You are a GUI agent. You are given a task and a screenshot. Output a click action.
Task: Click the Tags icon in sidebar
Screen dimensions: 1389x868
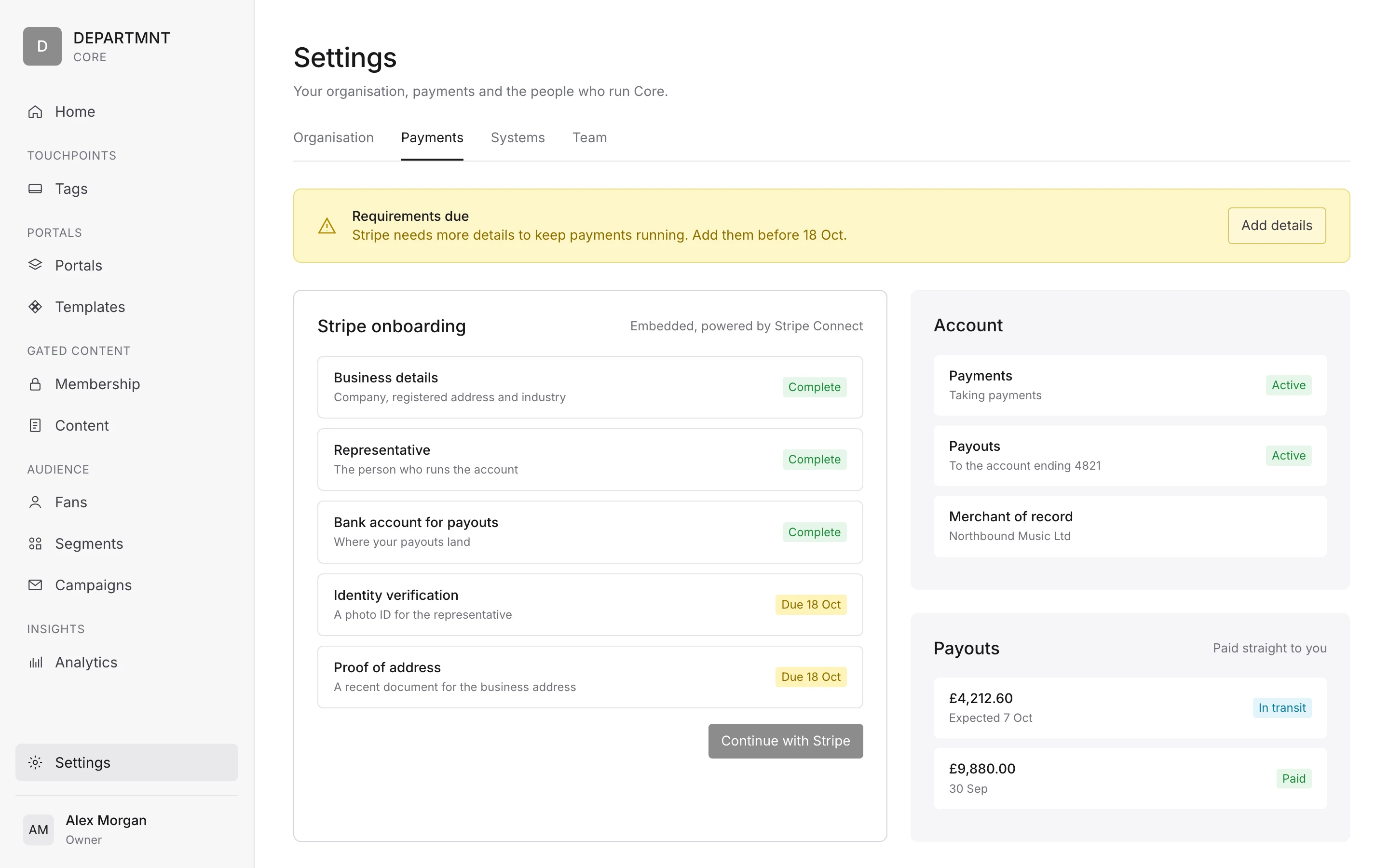[x=35, y=188]
